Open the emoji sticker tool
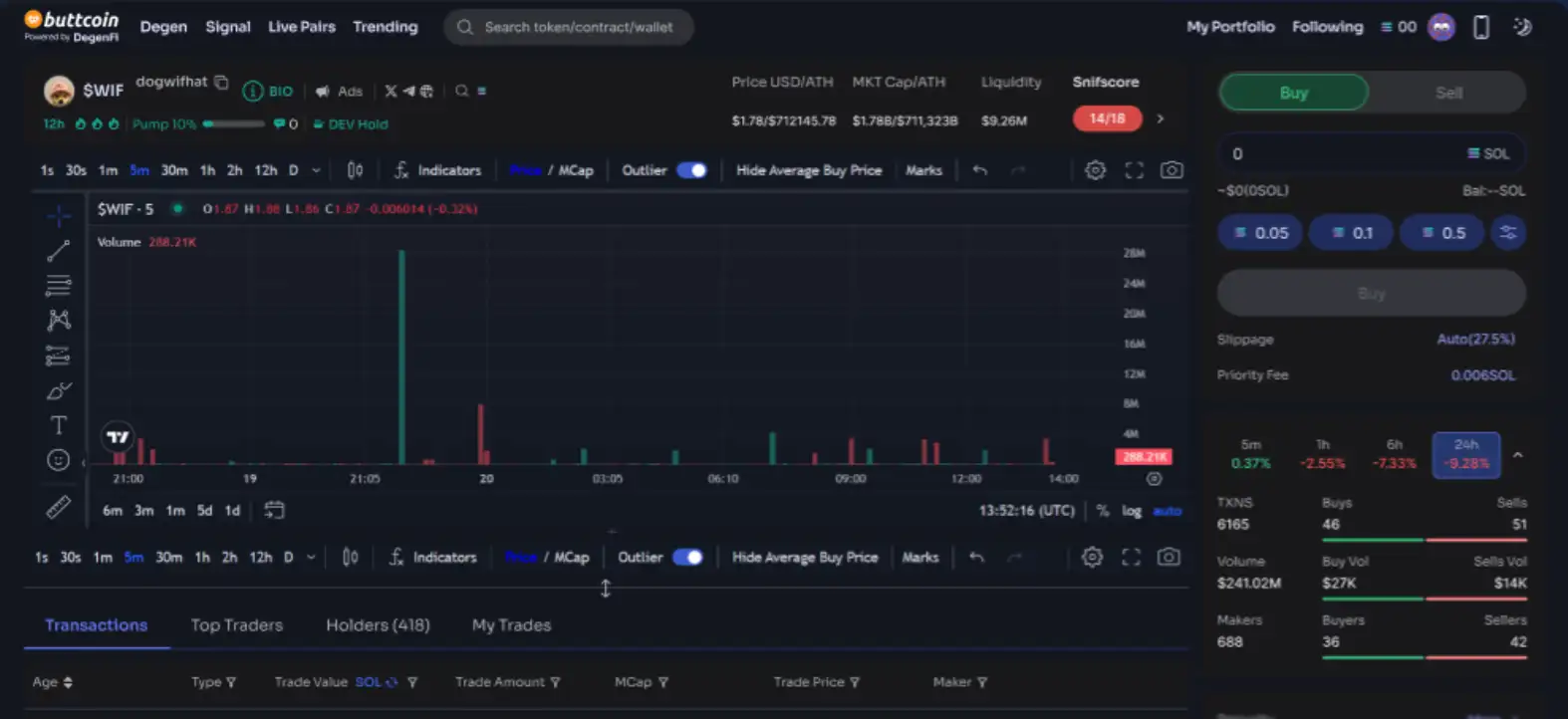This screenshot has height=719, width=1568. coord(59,459)
